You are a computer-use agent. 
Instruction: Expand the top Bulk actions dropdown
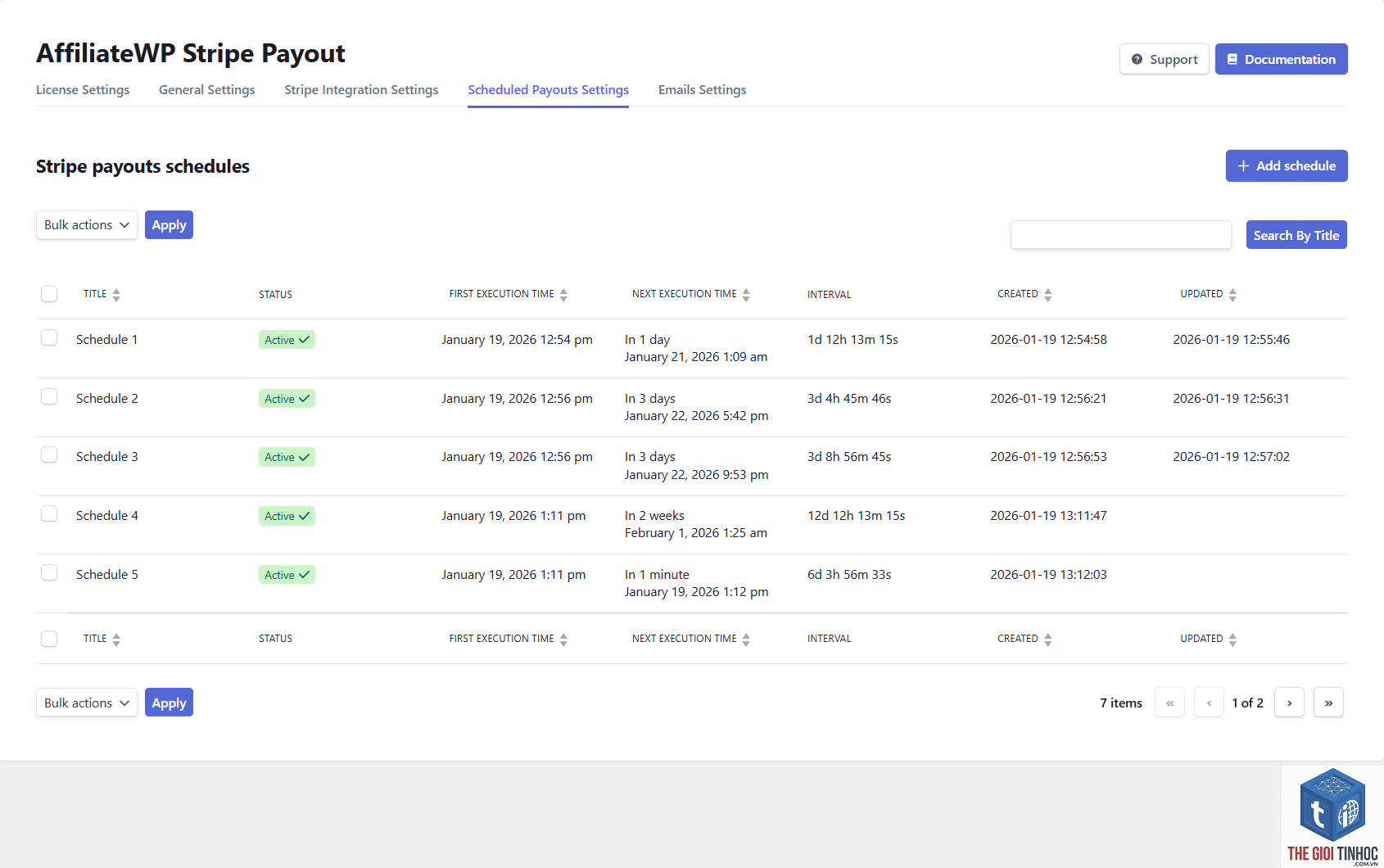tap(87, 225)
